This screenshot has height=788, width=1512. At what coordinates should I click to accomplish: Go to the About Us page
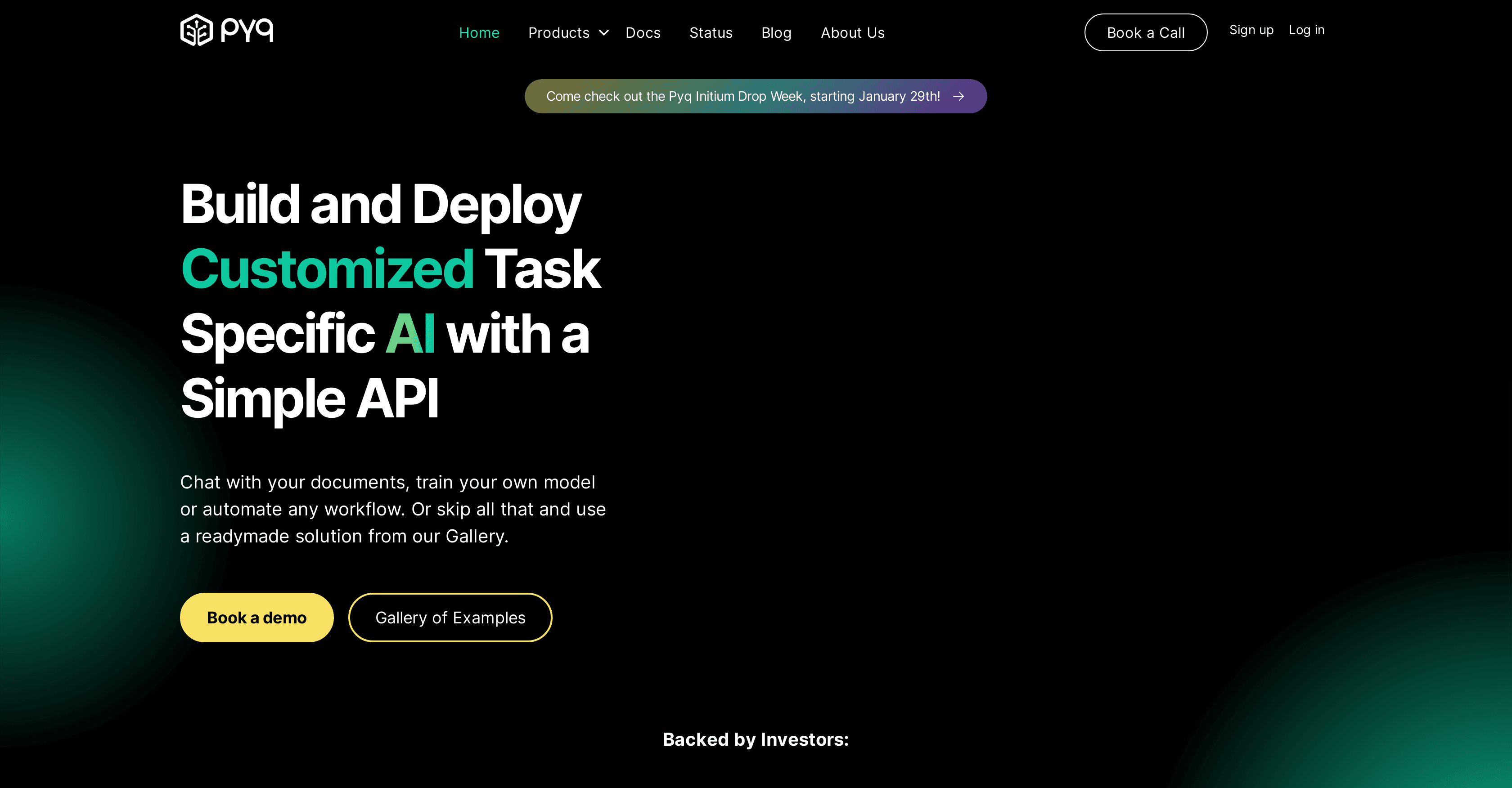(x=852, y=33)
